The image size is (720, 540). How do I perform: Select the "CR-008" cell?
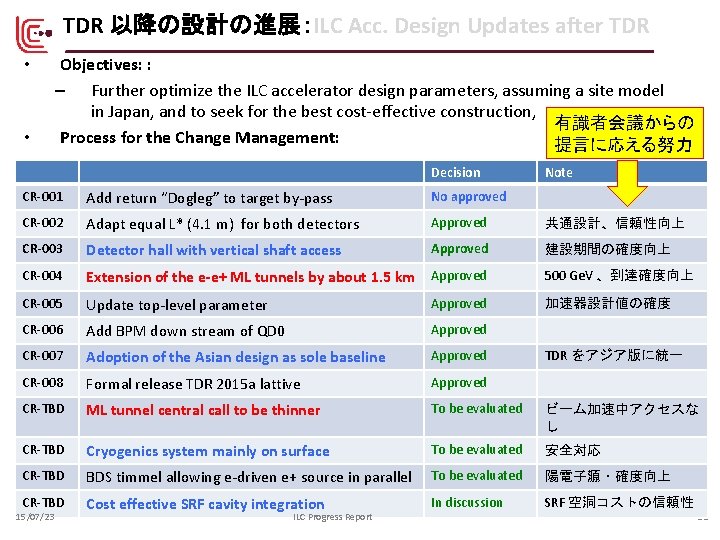47,383
